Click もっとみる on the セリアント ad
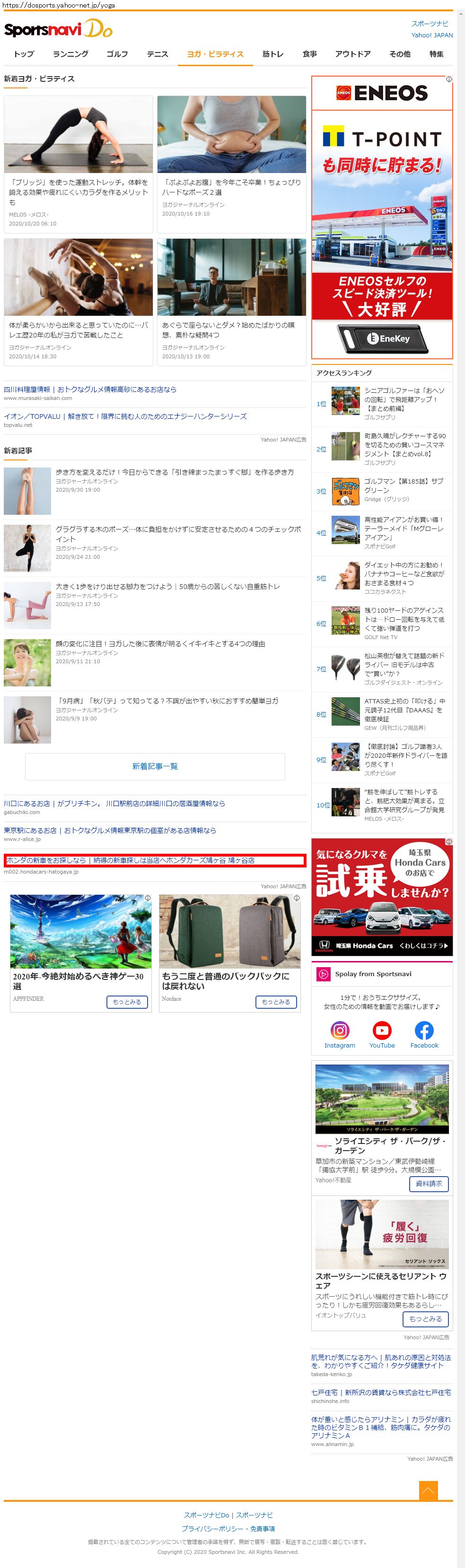Screen dimensions: 465x1568 [x=425, y=1318]
